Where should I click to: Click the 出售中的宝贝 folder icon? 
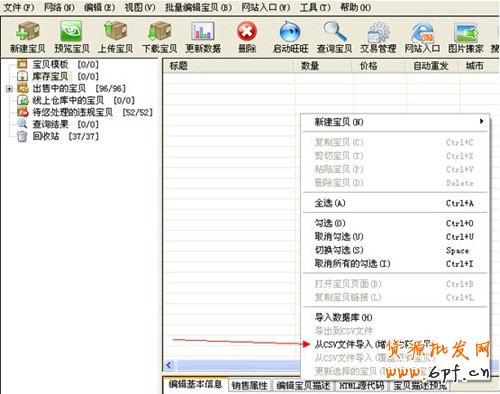pyautogui.click(x=23, y=88)
